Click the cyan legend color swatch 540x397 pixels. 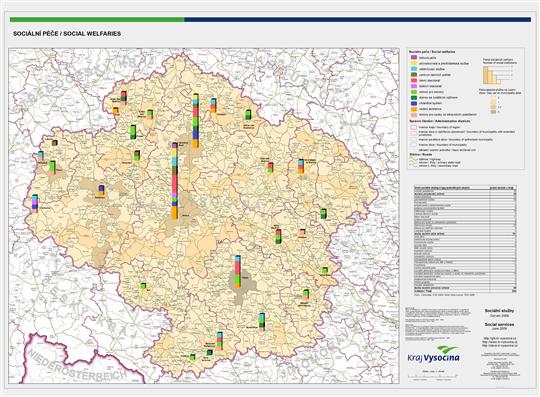tap(414, 69)
